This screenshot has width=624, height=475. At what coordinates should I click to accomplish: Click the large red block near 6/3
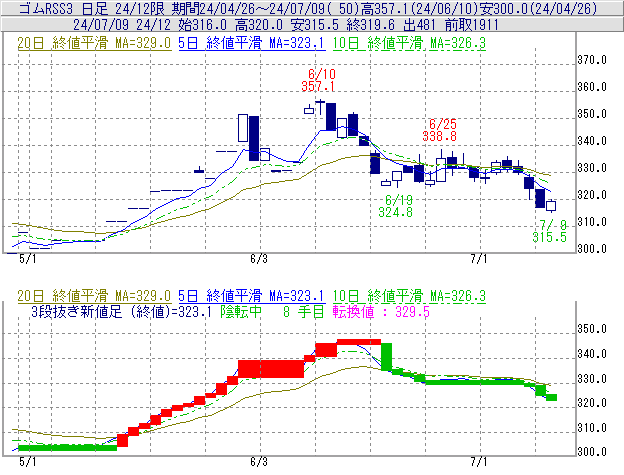tap(271, 369)
